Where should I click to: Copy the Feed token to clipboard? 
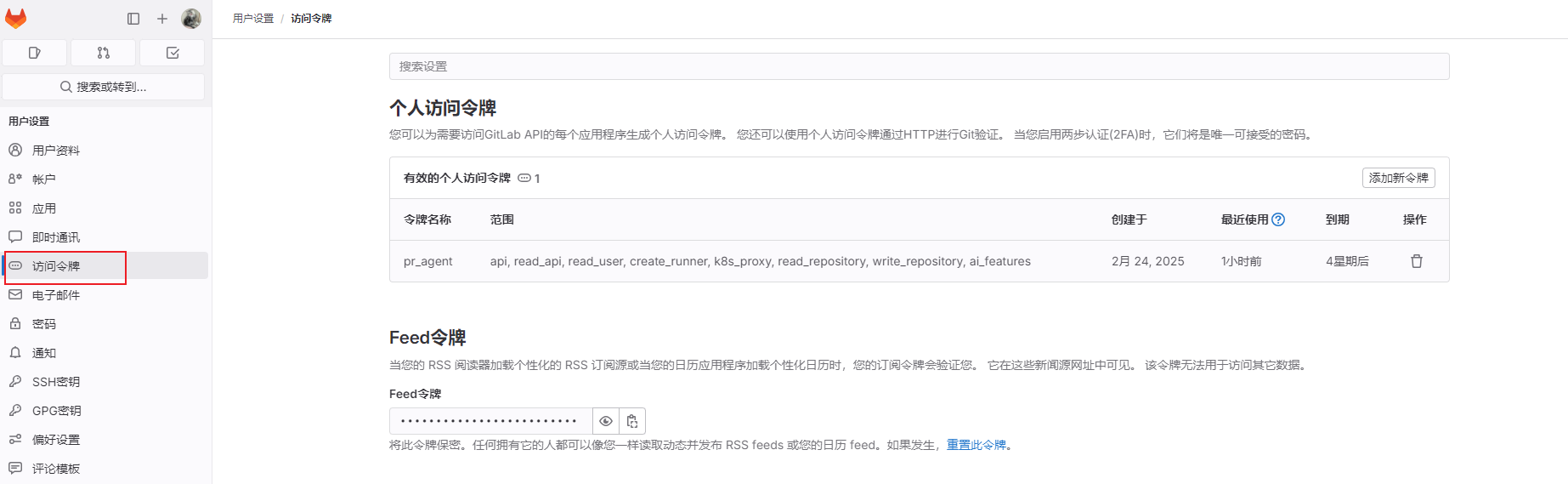632,421
